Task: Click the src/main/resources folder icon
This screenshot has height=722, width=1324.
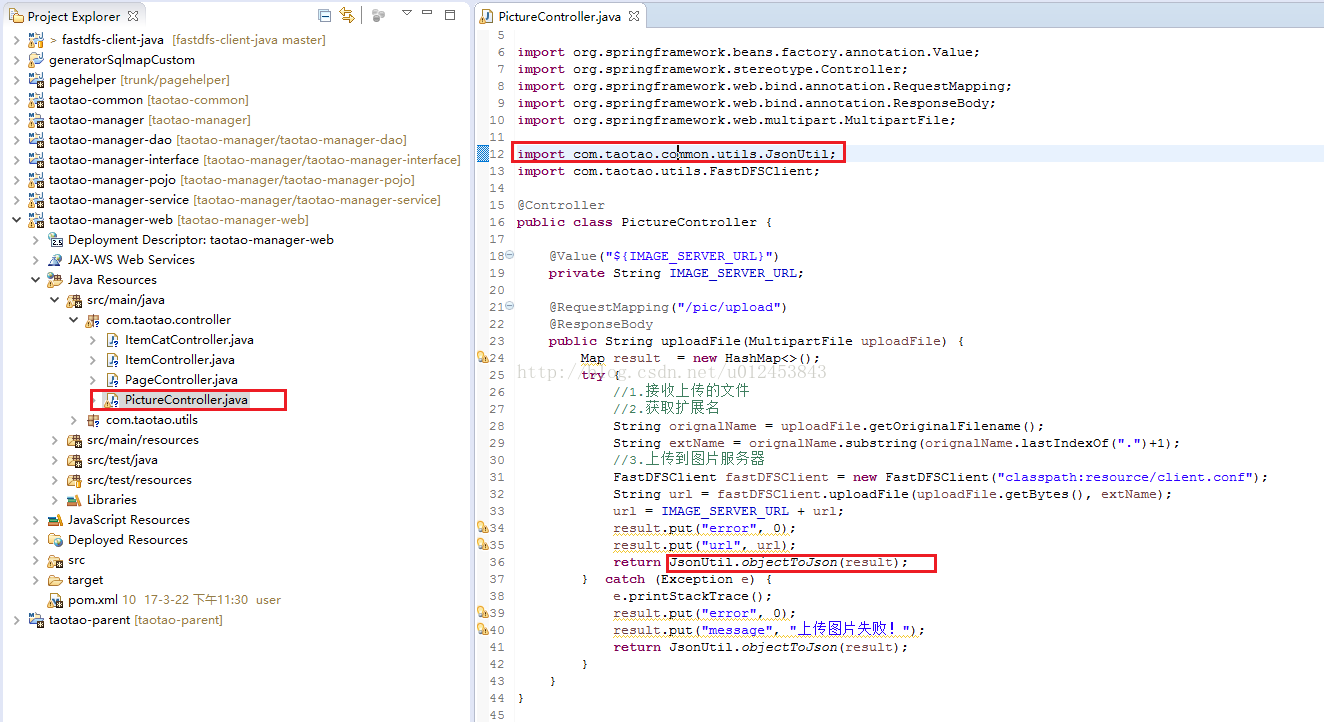Action: (x=75, y=440)
